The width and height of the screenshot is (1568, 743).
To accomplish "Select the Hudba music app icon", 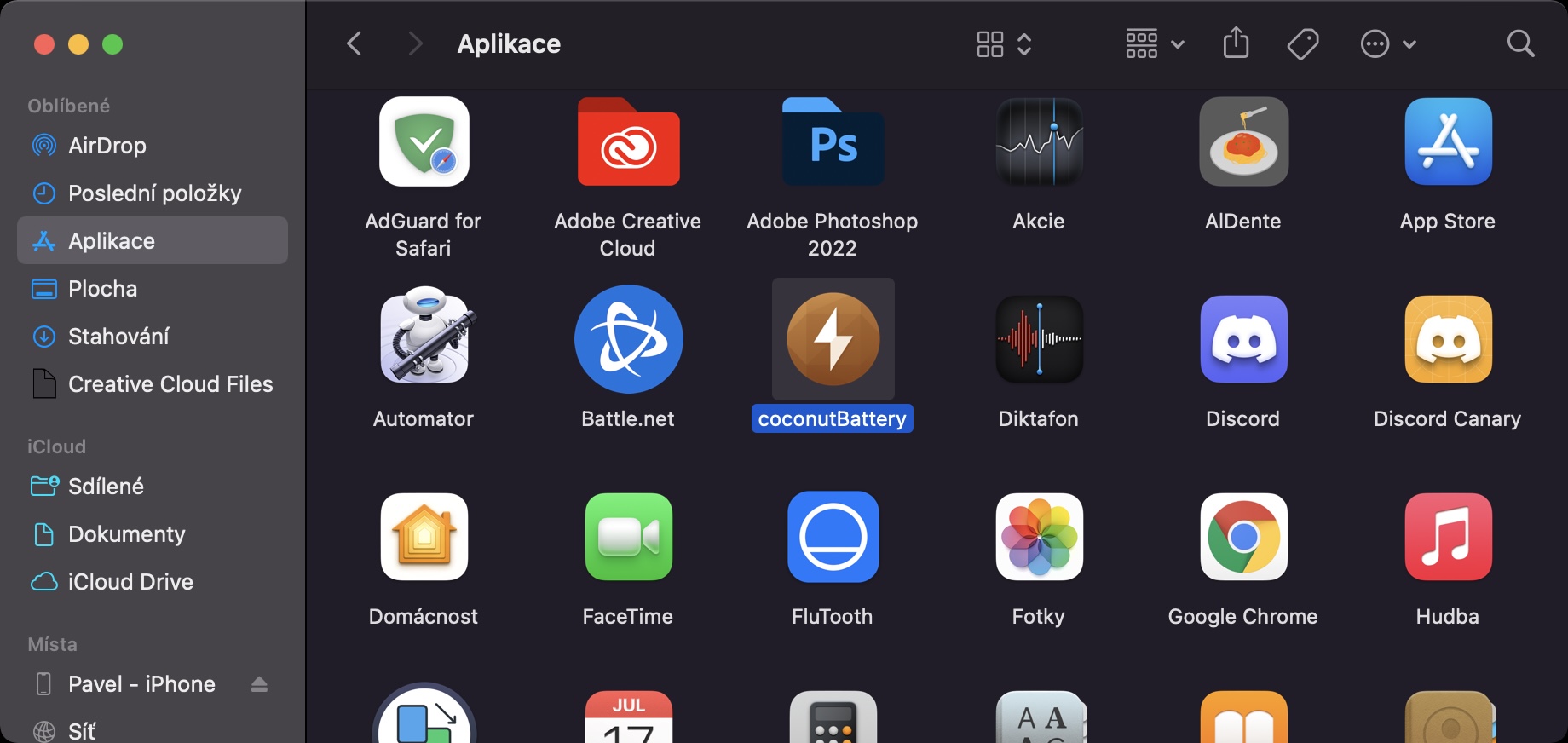I will (x=1449, y=537).
